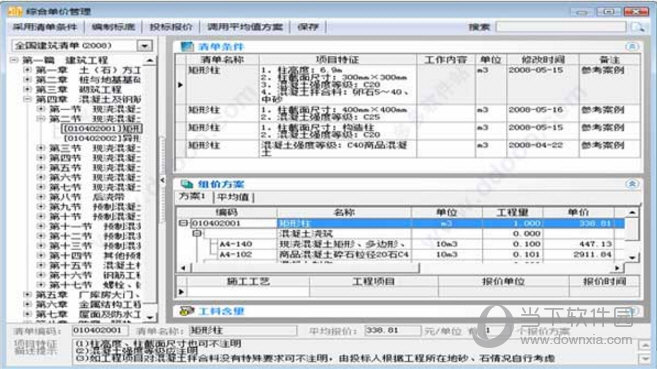This screenshot has width=657, height=369.
Task: Click the 修改时间 column header
Action: [x=543, y=59]
